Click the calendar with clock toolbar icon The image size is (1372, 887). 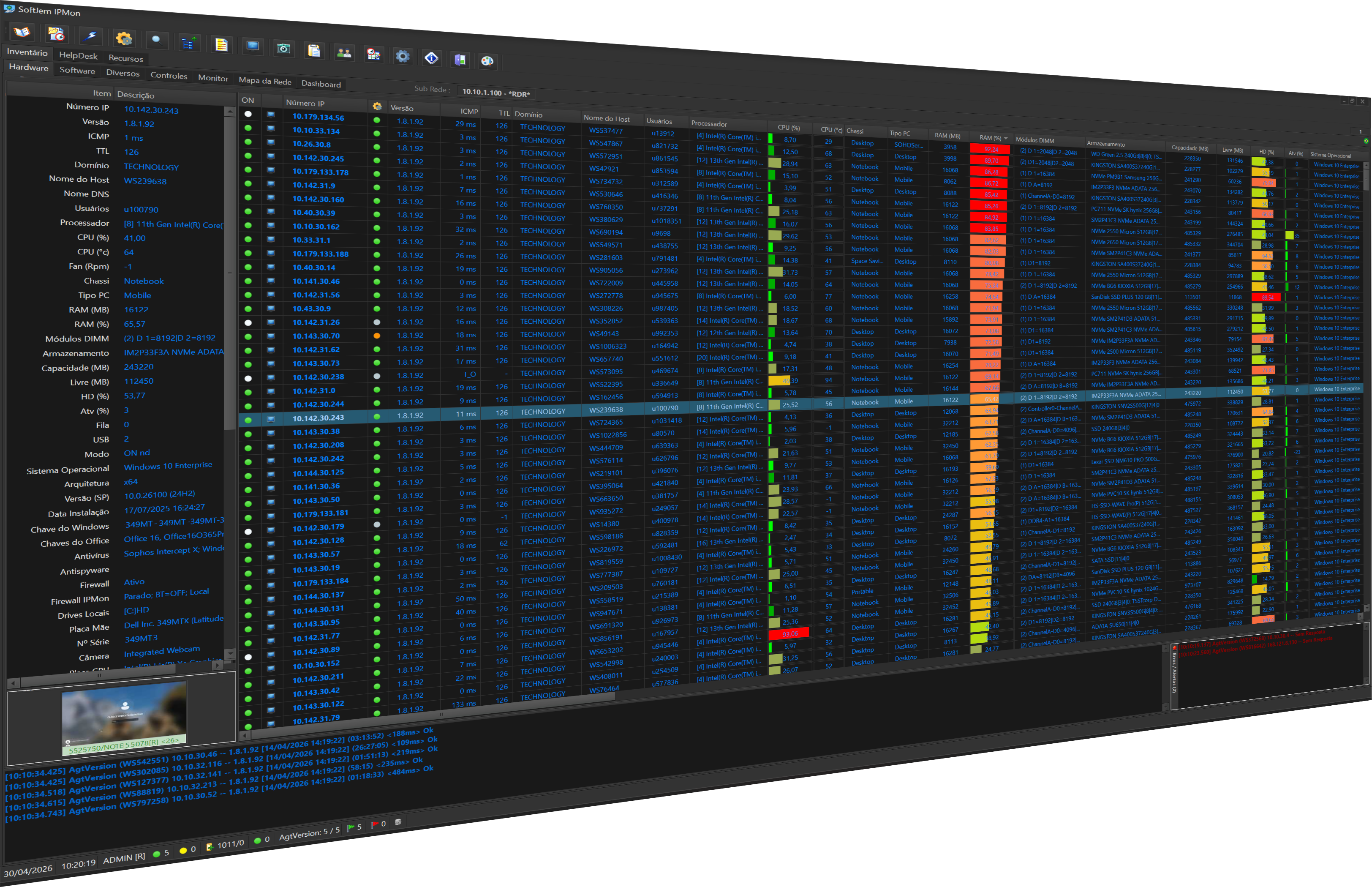tap(374, 54)
